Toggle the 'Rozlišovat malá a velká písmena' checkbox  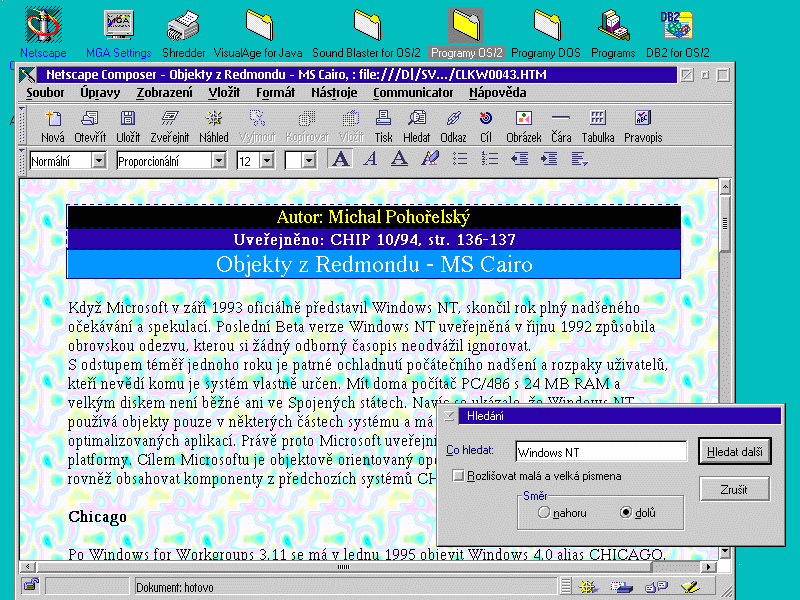point(459,476)
